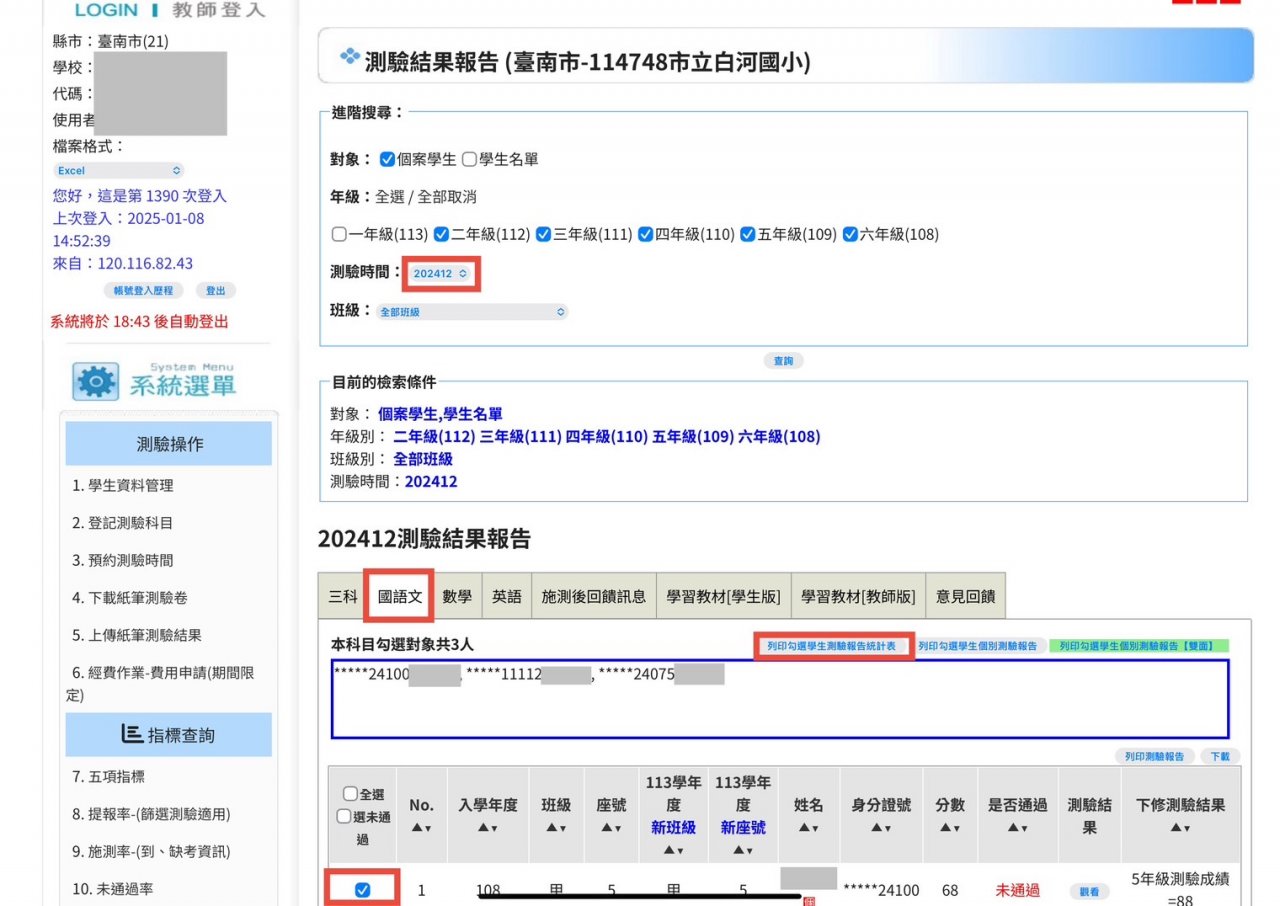Click the report title diamond icon
This screenshot has width=1280, height=906.
(x=349, y=56)
